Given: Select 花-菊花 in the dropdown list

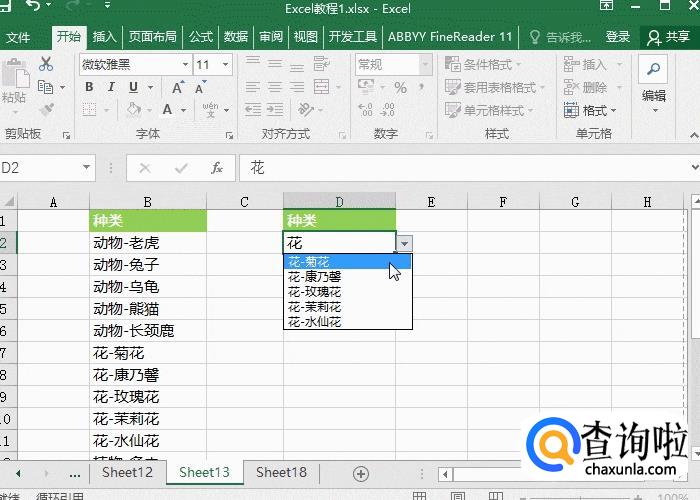Looking at the screenshot, I should (347, 262).
